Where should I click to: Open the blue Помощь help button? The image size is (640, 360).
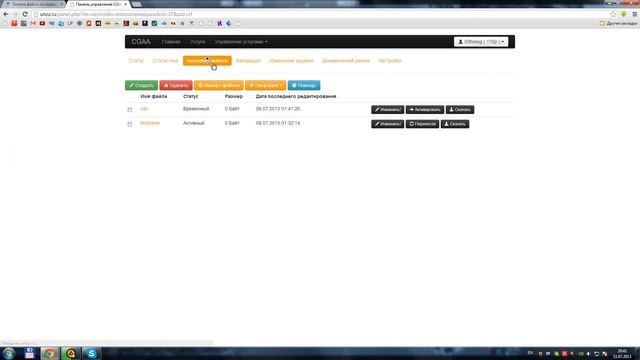304,85
